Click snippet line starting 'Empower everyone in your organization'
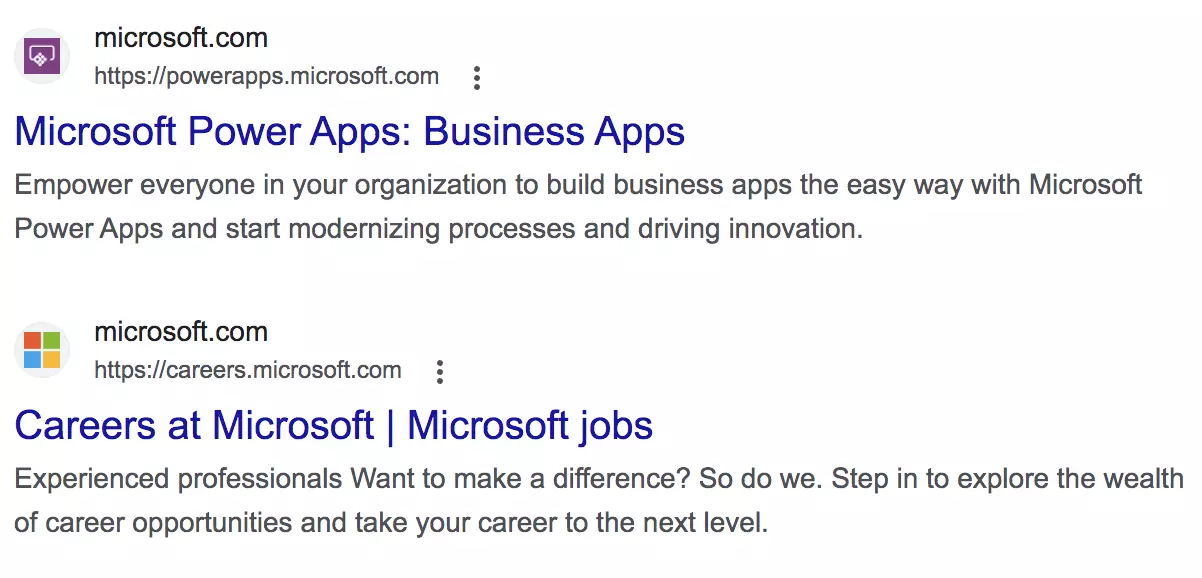 [x=578, y=185]
